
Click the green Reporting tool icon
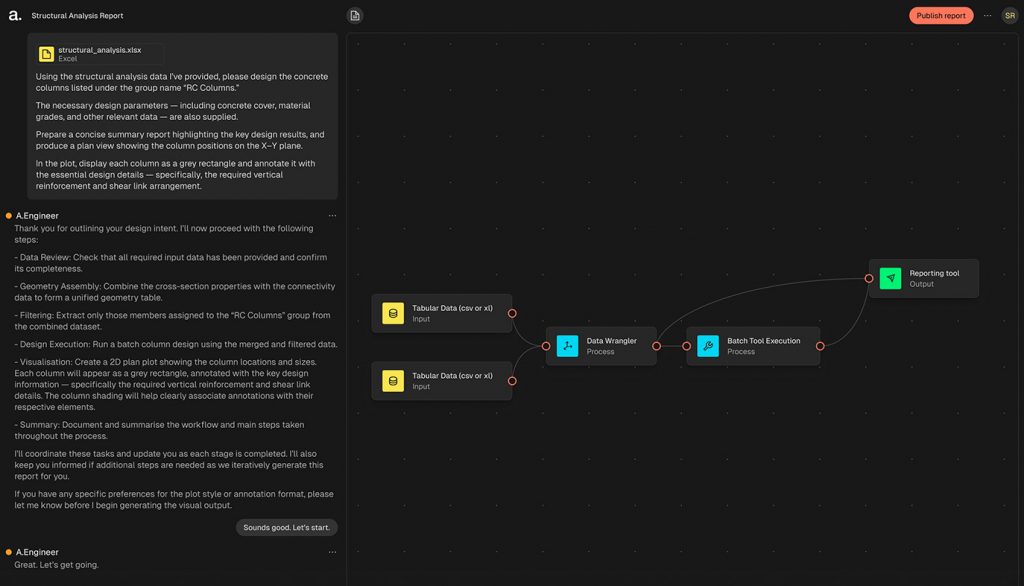pyautogui.click(x=890, y=278)
